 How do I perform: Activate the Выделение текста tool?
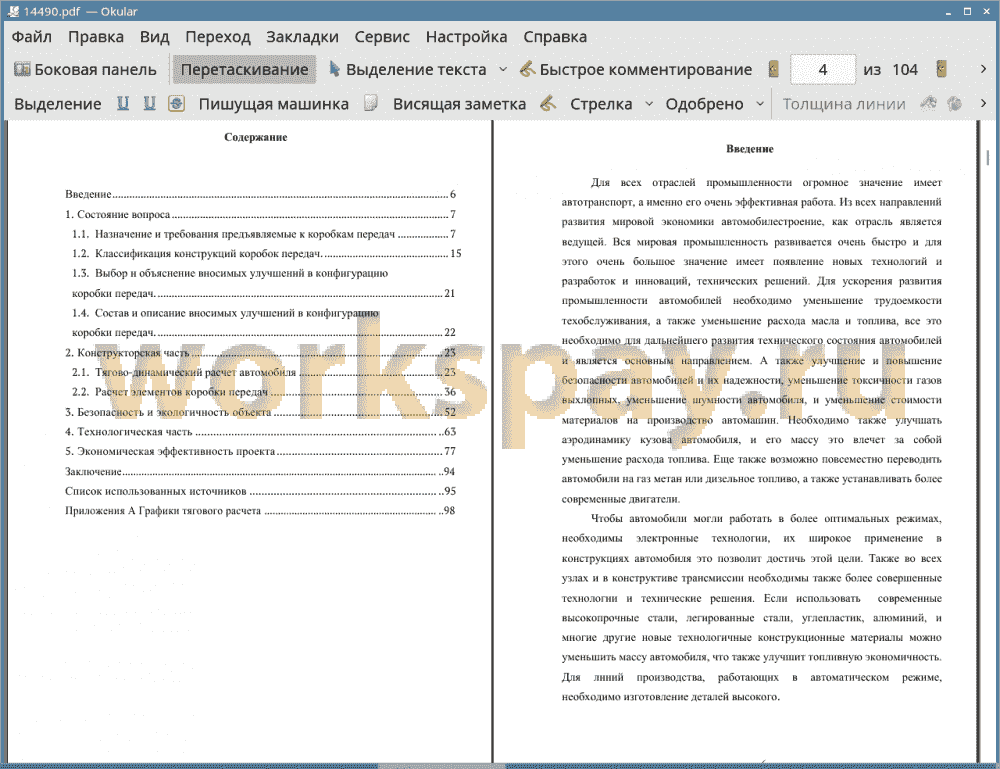(407, 70)
